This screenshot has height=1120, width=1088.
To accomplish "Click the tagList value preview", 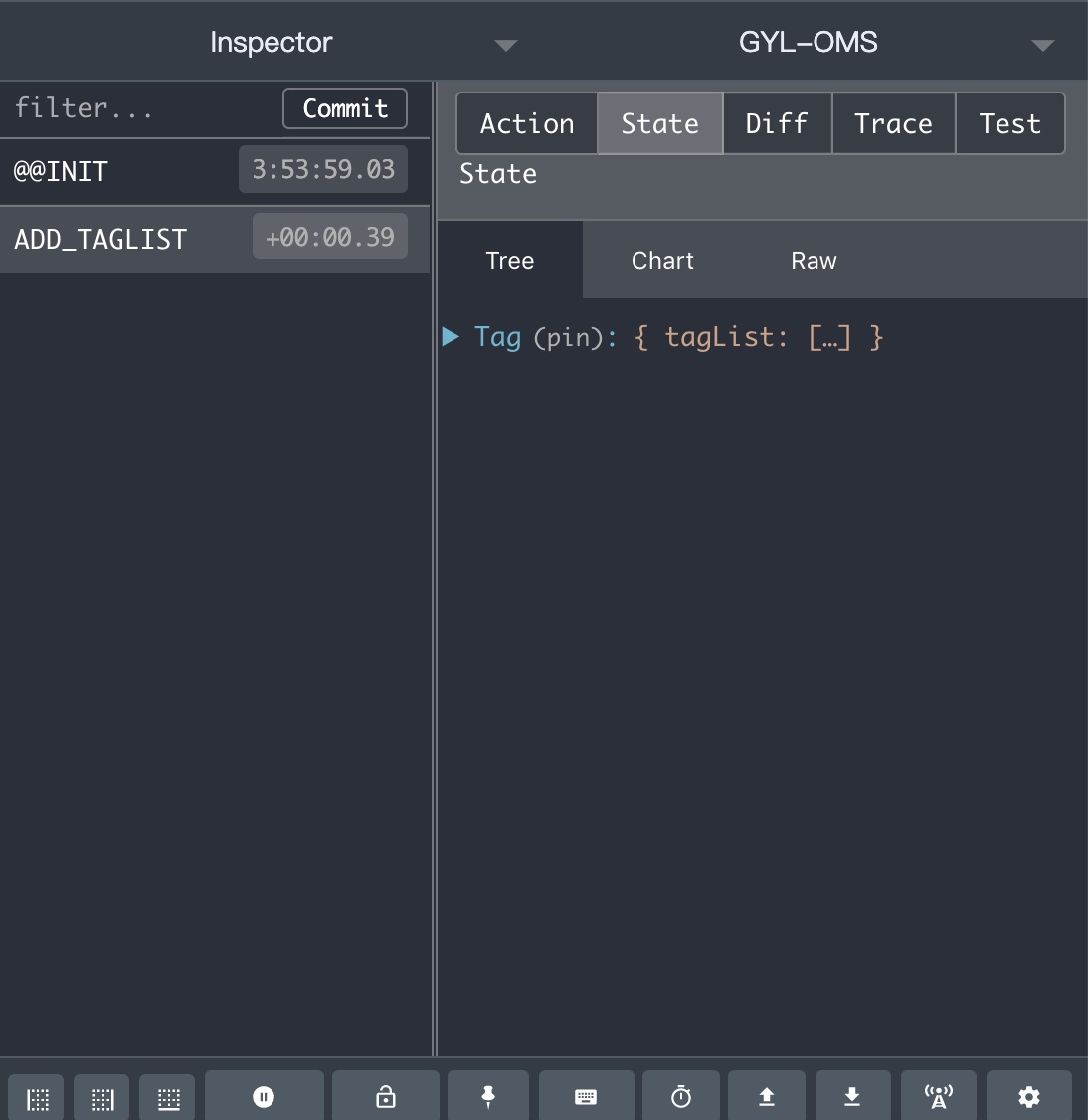I will coord(759,337).
